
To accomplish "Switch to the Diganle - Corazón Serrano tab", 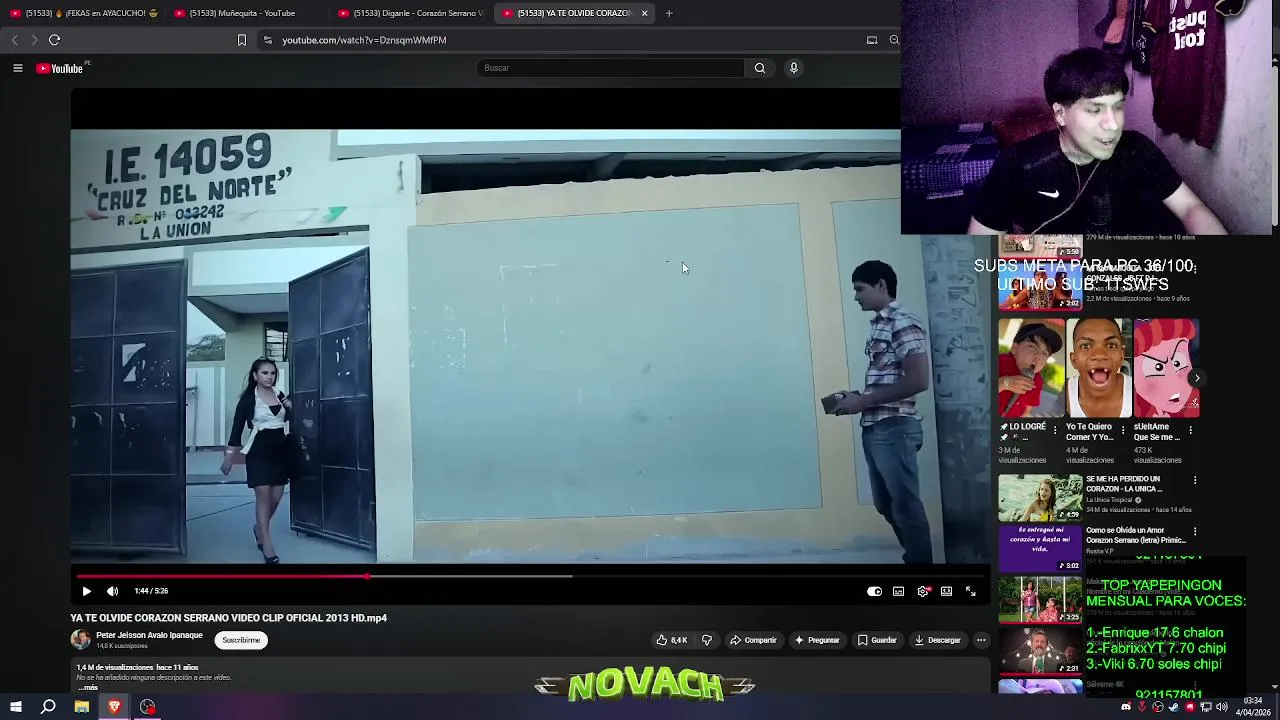I will click(x=411, y=13).
